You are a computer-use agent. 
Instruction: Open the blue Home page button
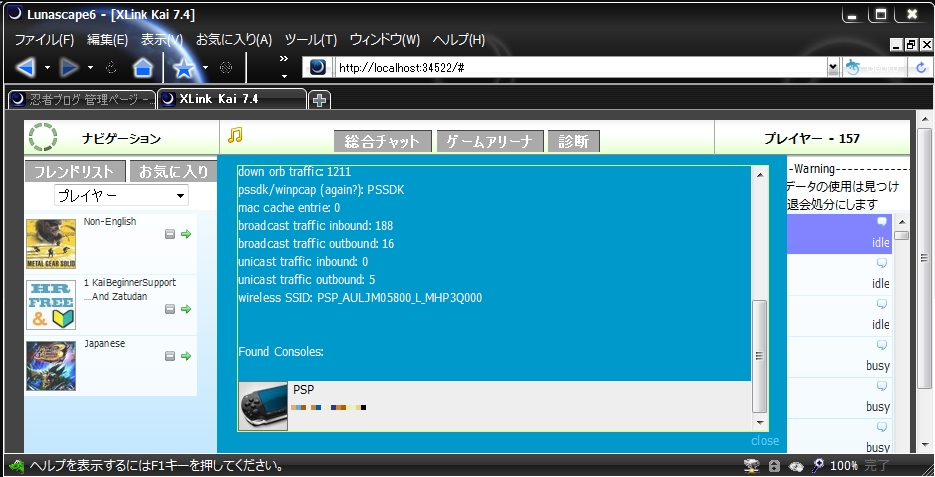pos(143,68)
